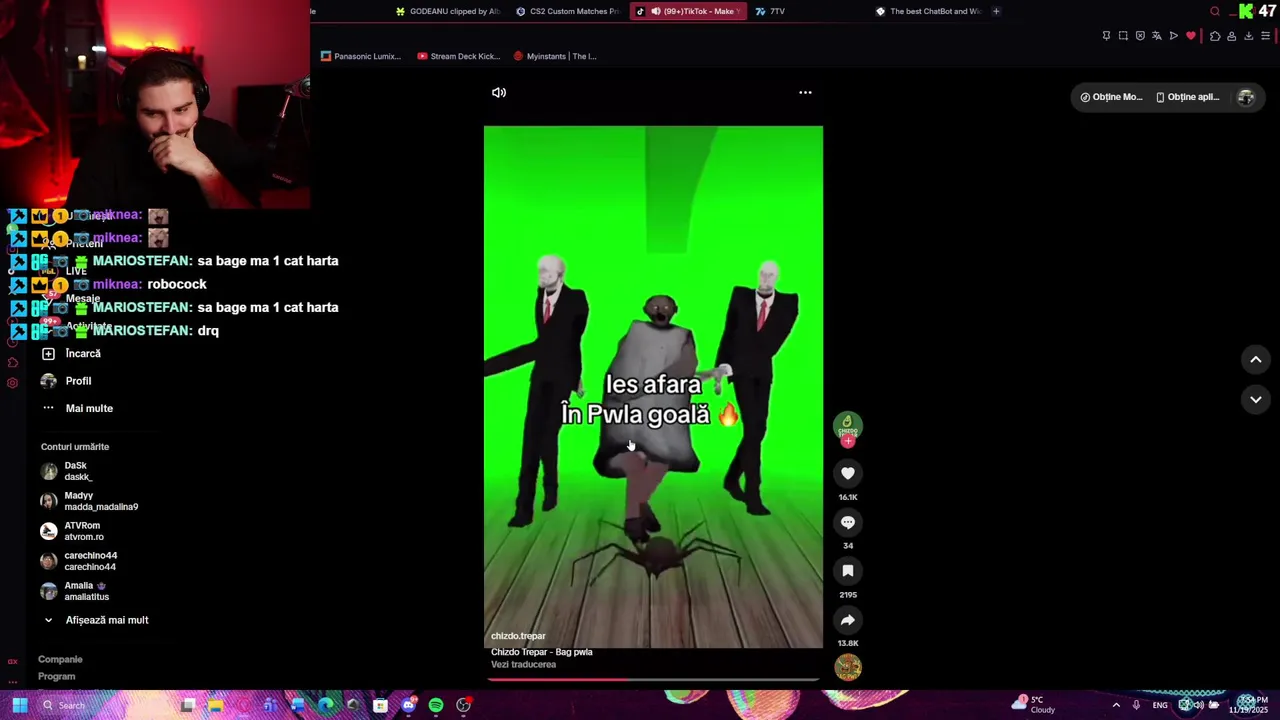Take a snapshot with the capture icon
This screenshot has width=1280, height=720.
point(1123,36)
